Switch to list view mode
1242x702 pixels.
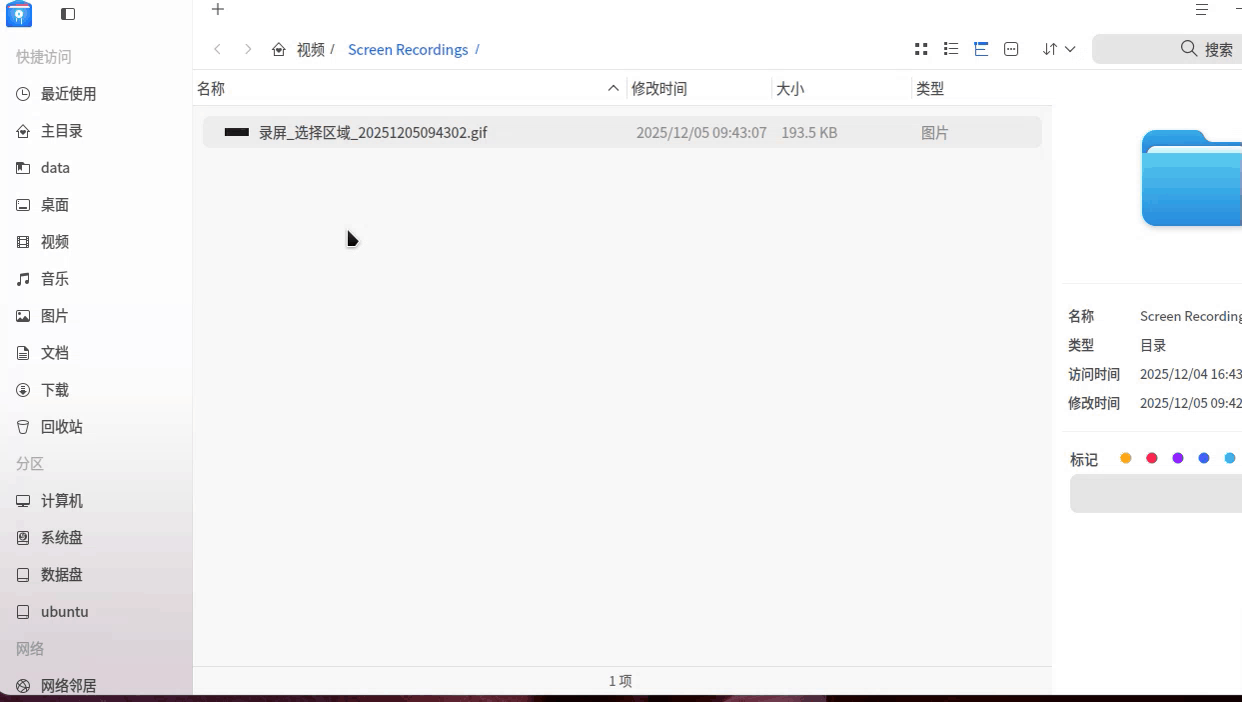[951, 49]
